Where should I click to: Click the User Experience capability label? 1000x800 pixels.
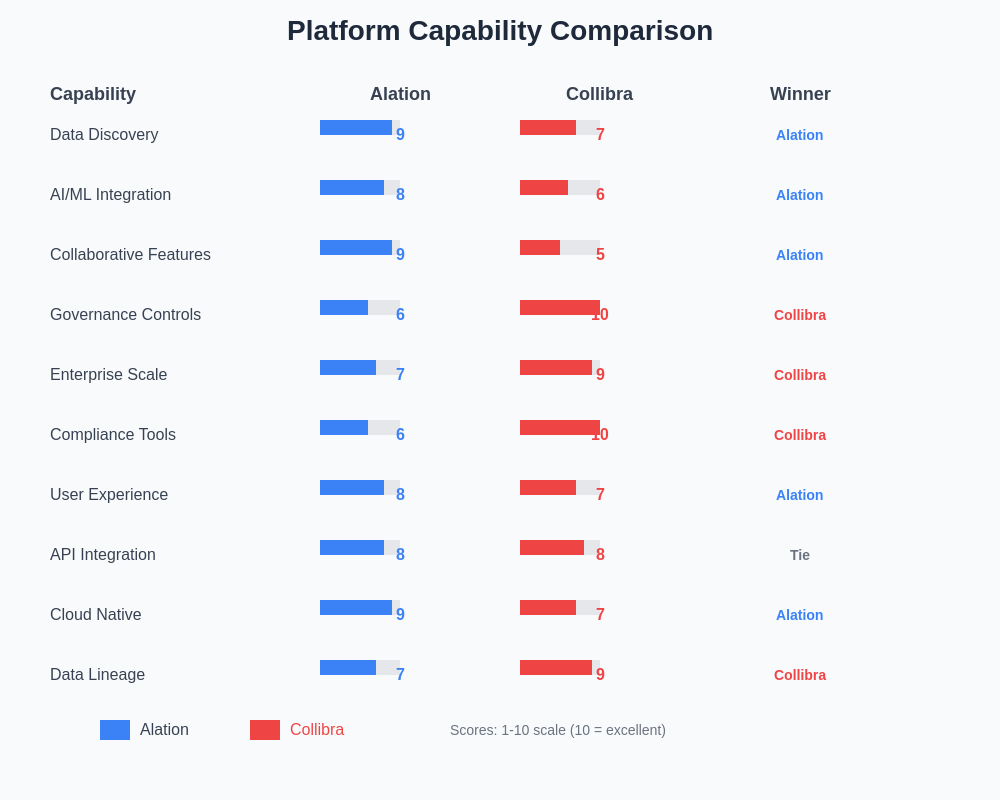109,495
